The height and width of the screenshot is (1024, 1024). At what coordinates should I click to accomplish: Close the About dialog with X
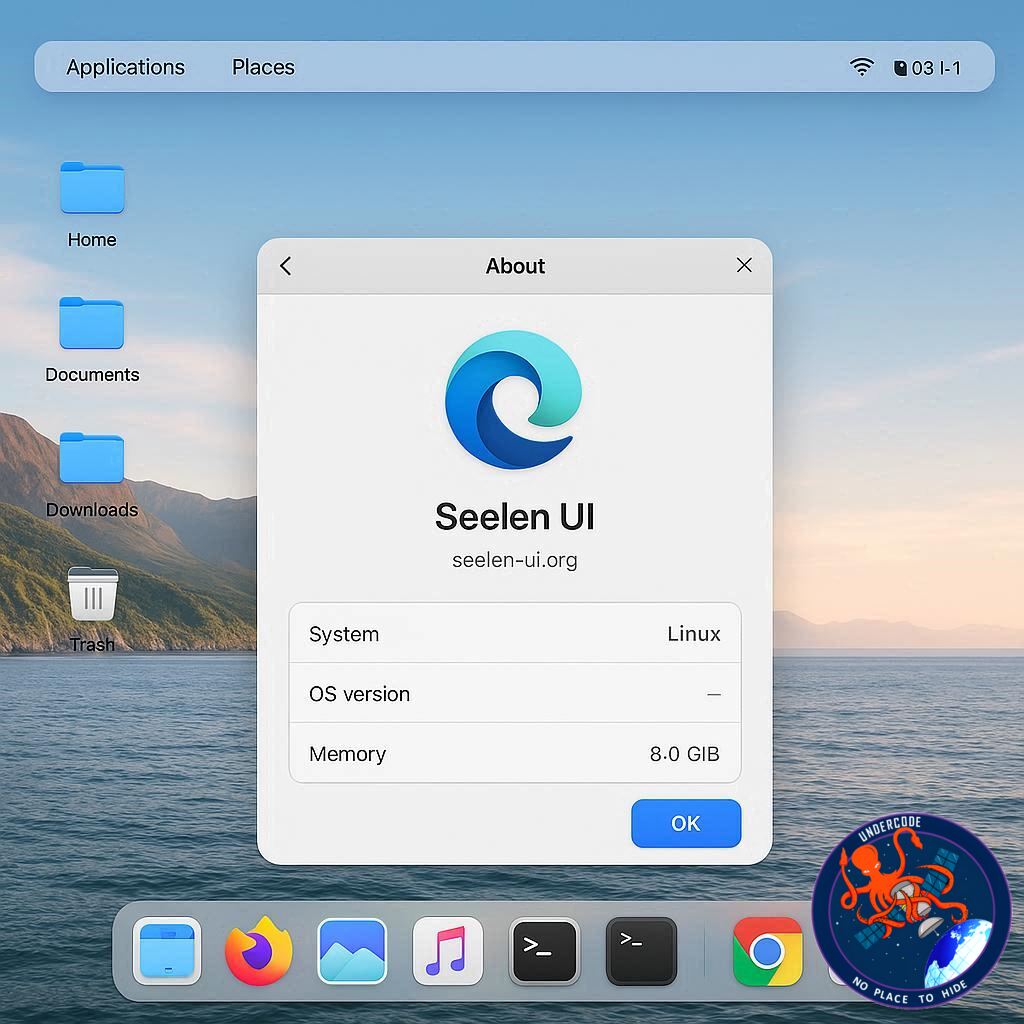(744, 265)
